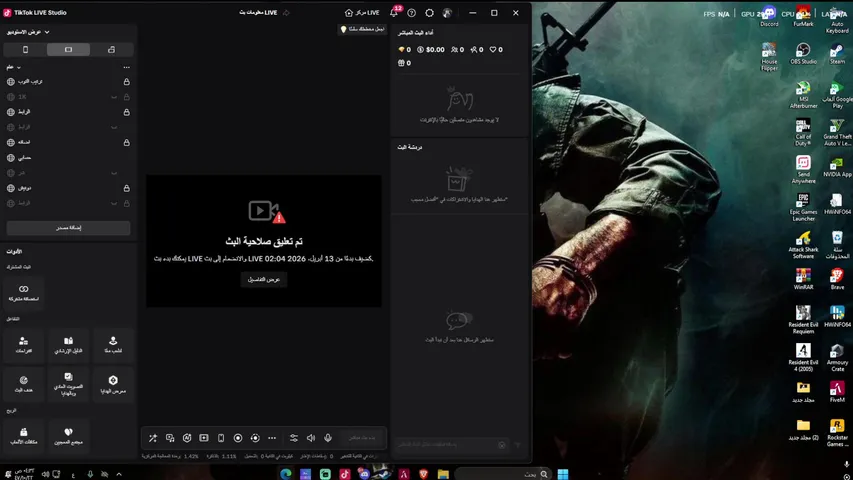Open FiveM desktop shortcut

(837, 391)
